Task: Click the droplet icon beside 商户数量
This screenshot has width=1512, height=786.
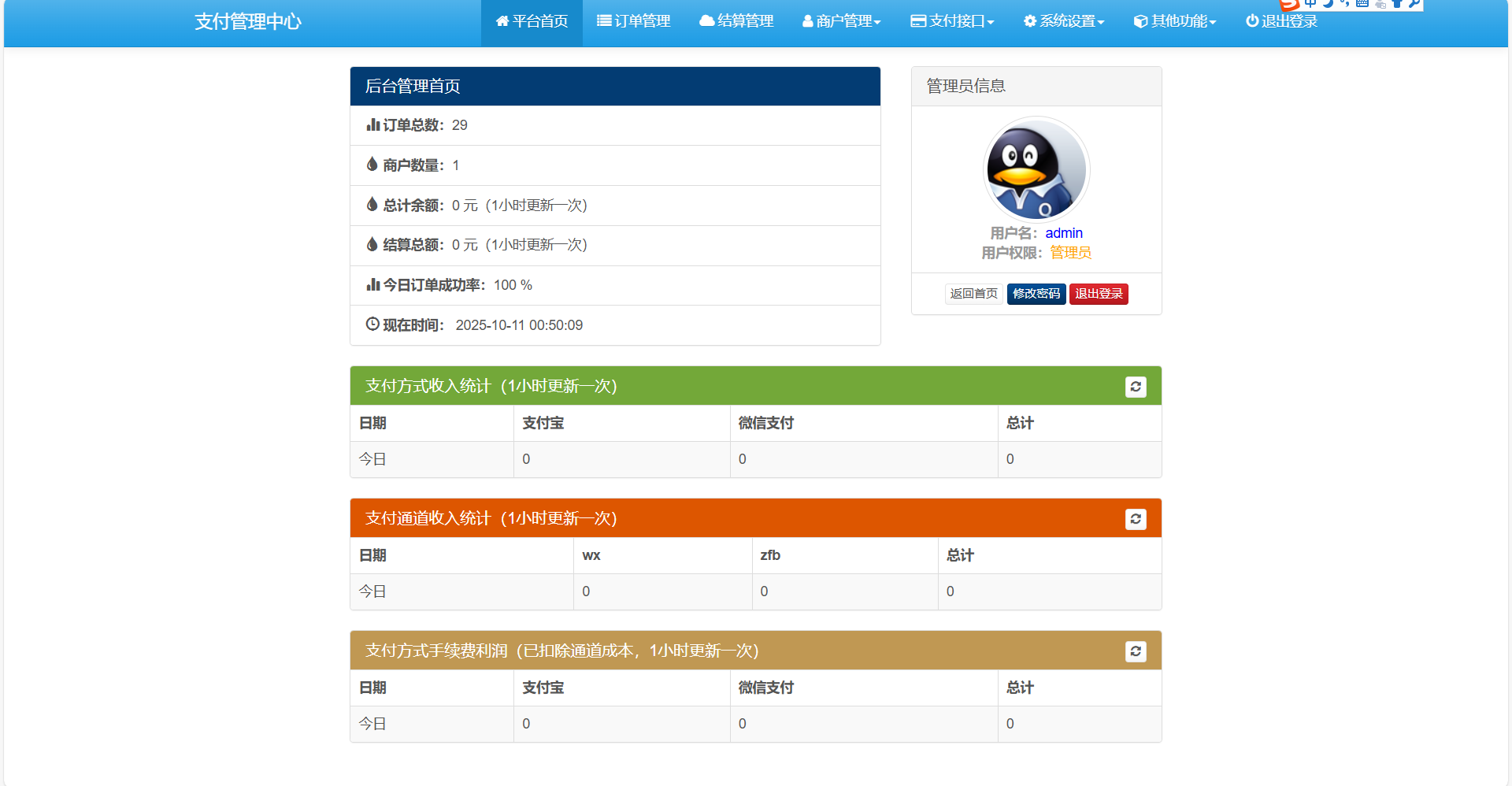Action: point(372,164)
